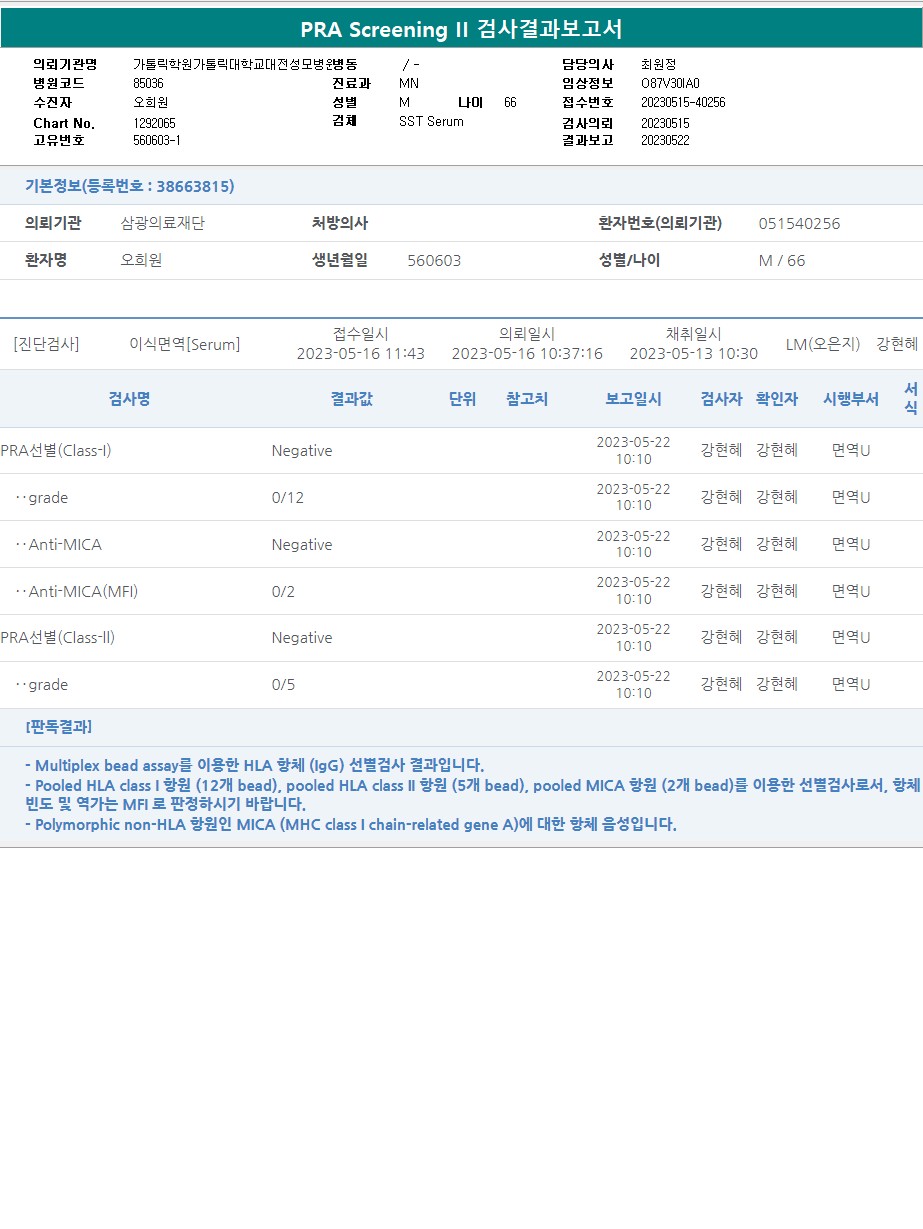Click the PRA Screening II report title banner
The width and height of the screenshot is (923, 1229).
(461, 29)
